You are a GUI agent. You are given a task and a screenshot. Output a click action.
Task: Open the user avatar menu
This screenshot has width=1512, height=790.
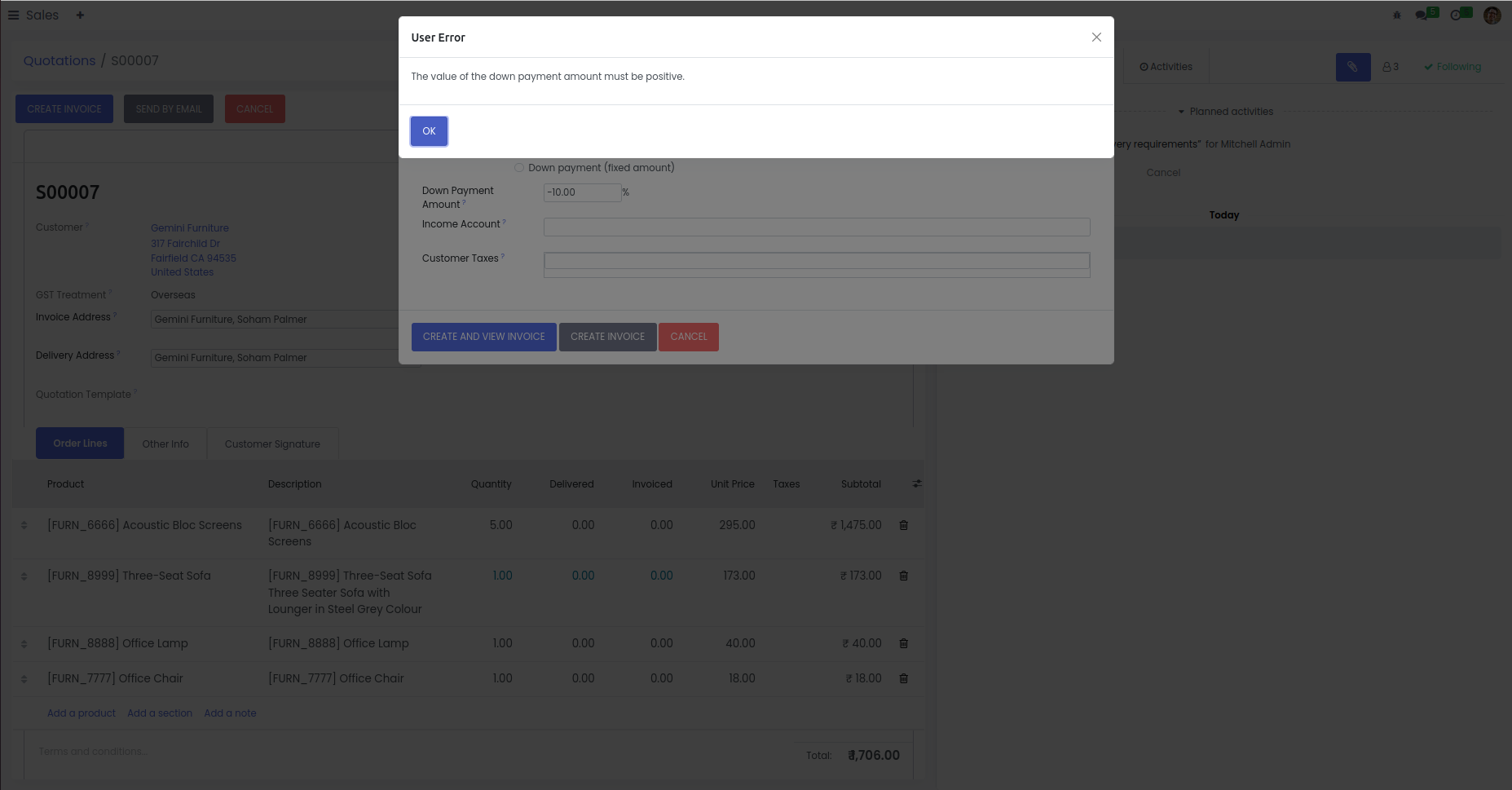click(1492, 15)
